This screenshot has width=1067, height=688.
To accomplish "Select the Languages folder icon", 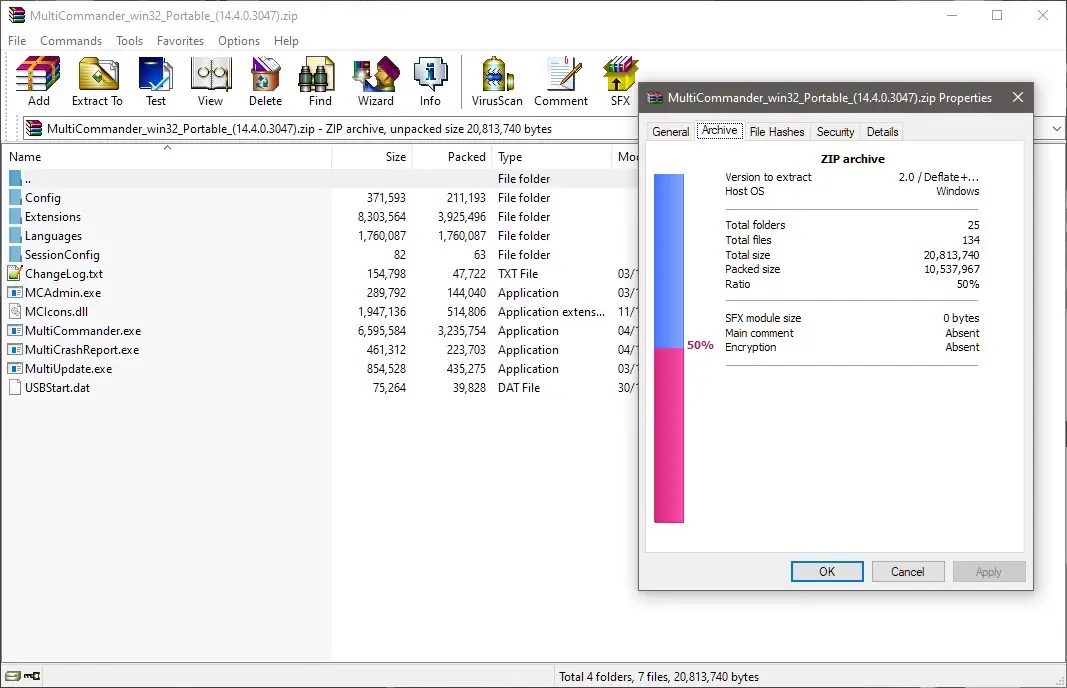I will click(x=15, y=235).
